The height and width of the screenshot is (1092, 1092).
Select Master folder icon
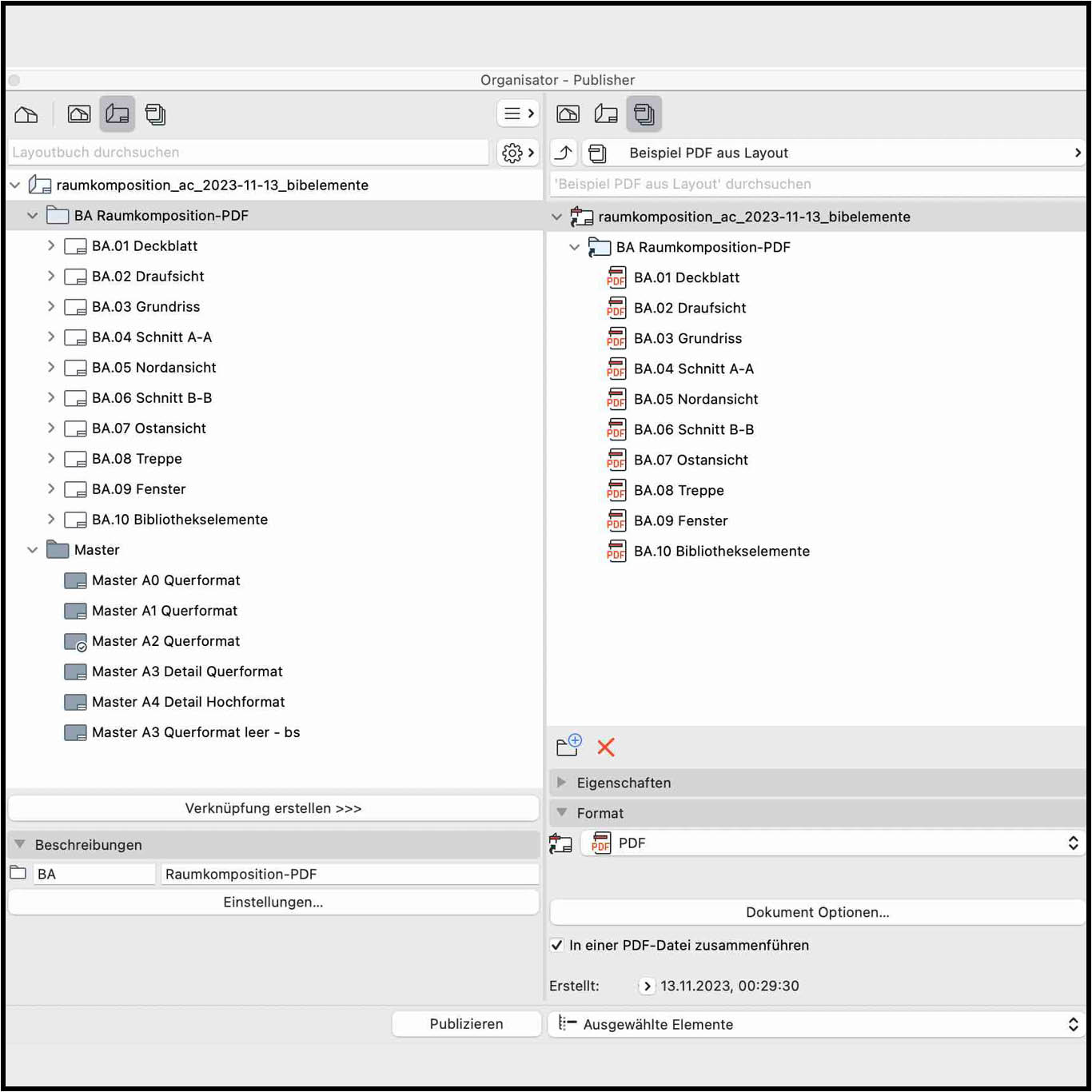58,549
